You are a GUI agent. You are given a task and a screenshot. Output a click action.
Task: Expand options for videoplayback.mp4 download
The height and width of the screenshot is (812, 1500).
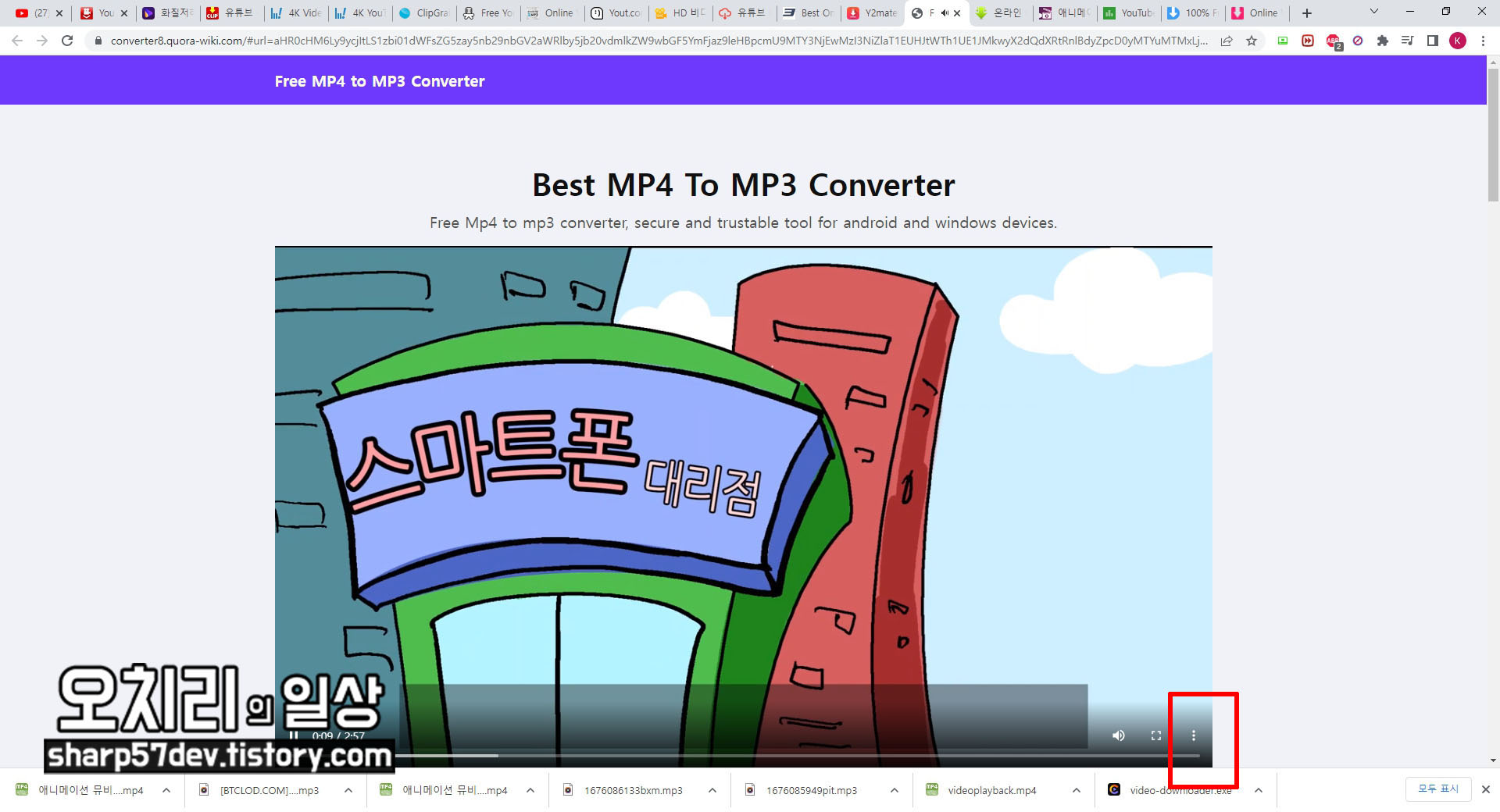click(1076, 790)
